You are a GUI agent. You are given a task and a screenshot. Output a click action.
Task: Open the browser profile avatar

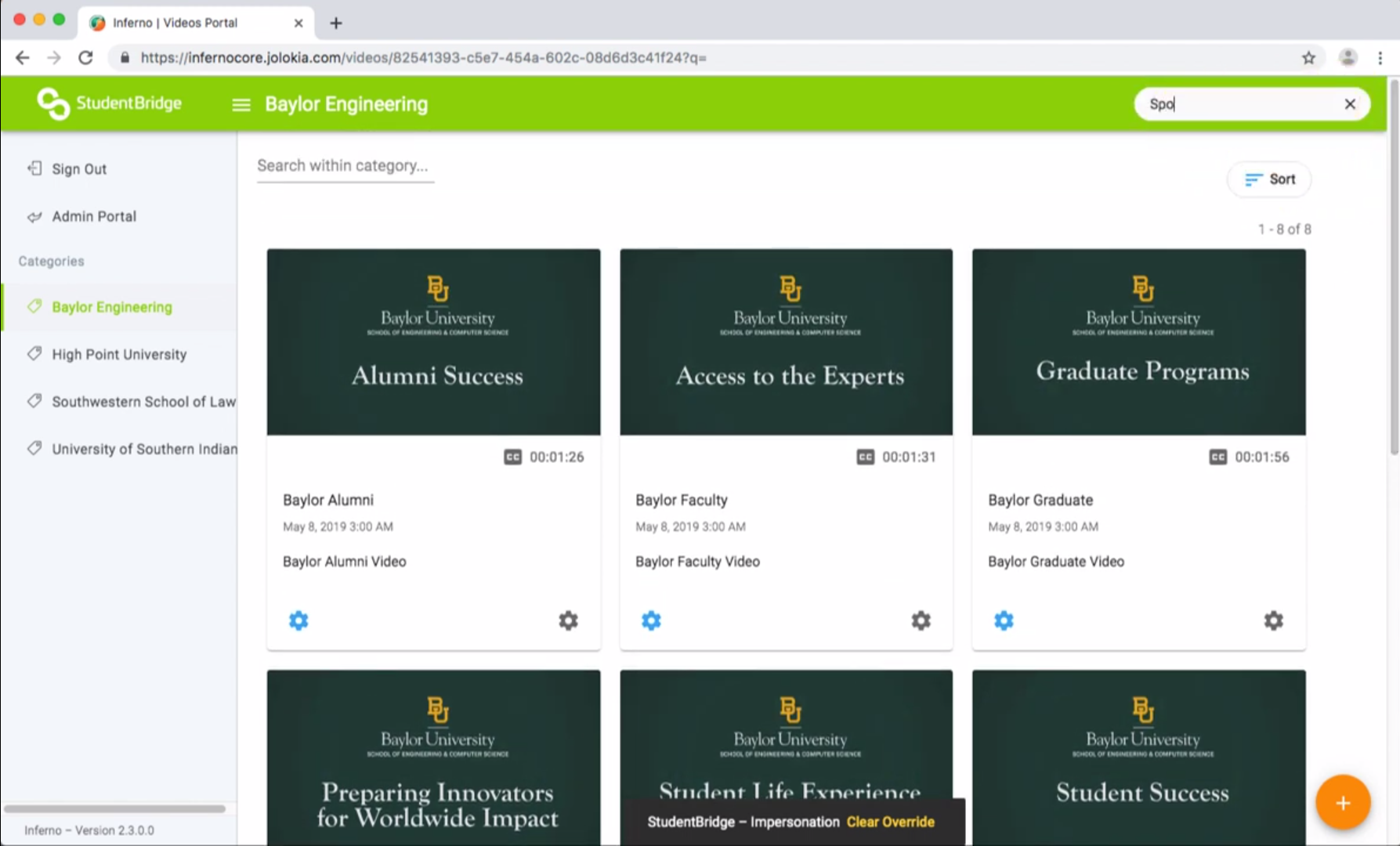(x=1348, y=57)
